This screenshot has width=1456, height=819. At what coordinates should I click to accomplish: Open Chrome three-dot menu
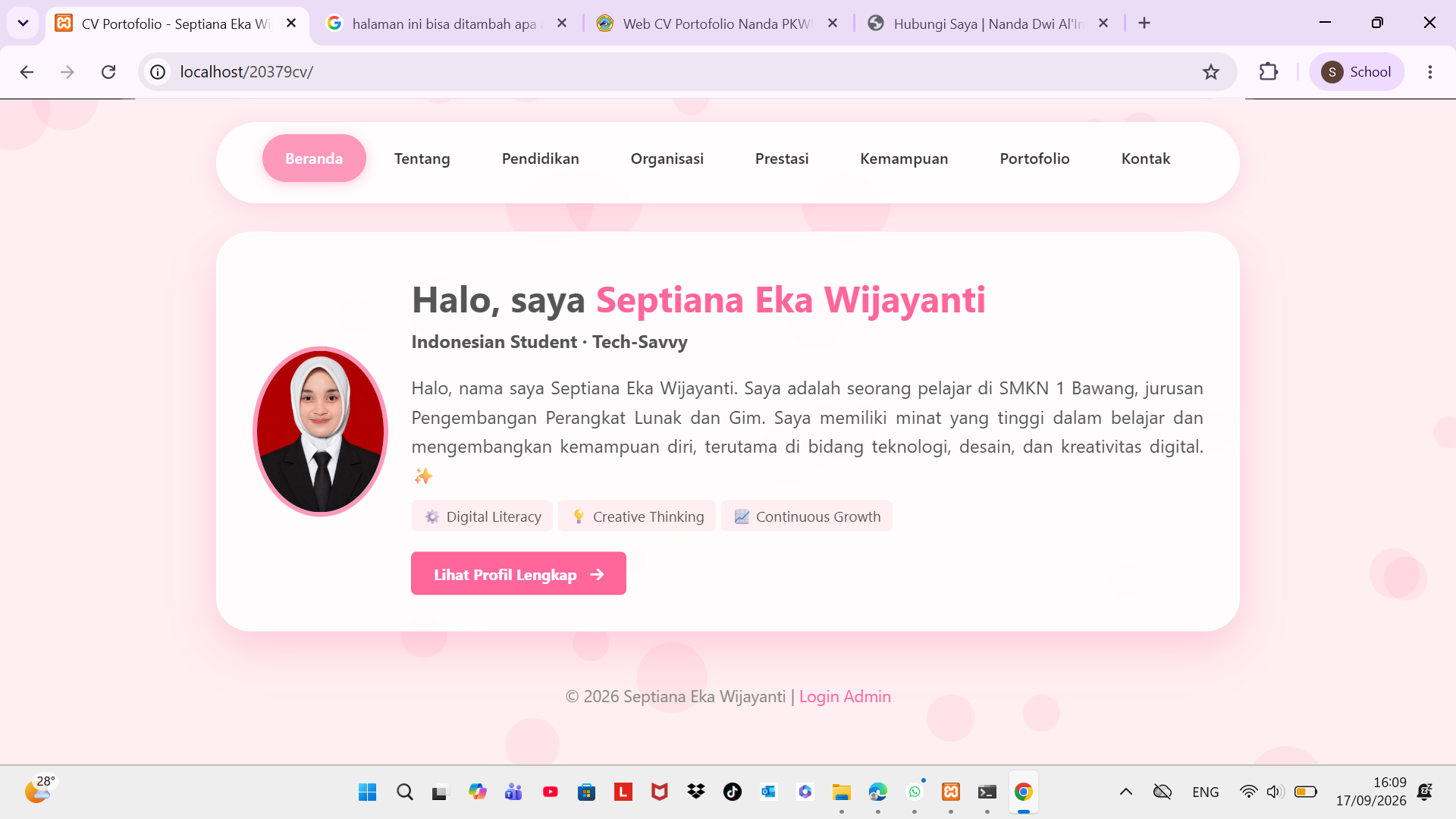pos(1430,72)
